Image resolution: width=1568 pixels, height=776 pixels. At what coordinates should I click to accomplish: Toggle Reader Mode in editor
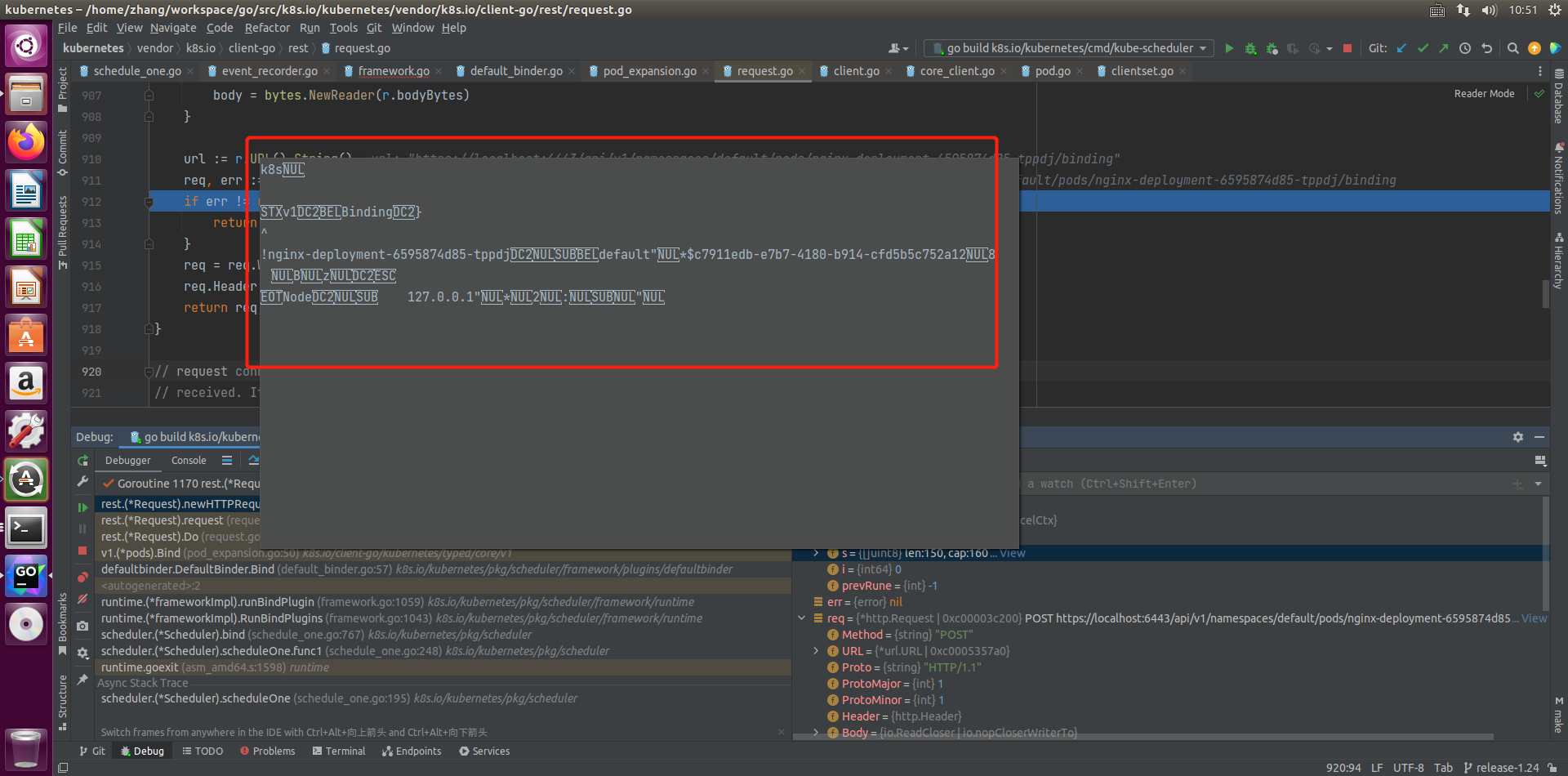(1484, 94)
